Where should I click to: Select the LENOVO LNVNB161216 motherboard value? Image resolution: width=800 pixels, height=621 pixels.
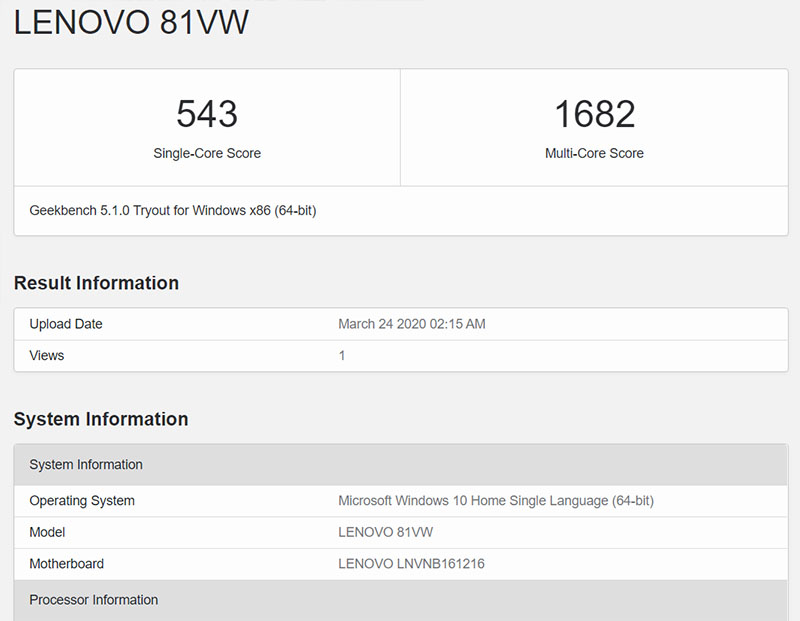click(x=411, y=564)
